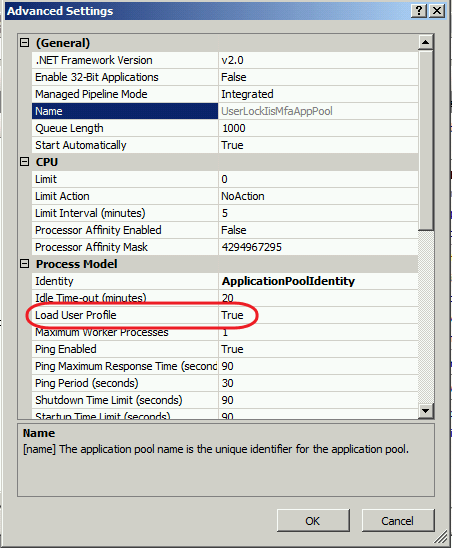The width and height of the screenshot is (452, 548).
Task: Click OK to confirm settings
Action: 313,521
